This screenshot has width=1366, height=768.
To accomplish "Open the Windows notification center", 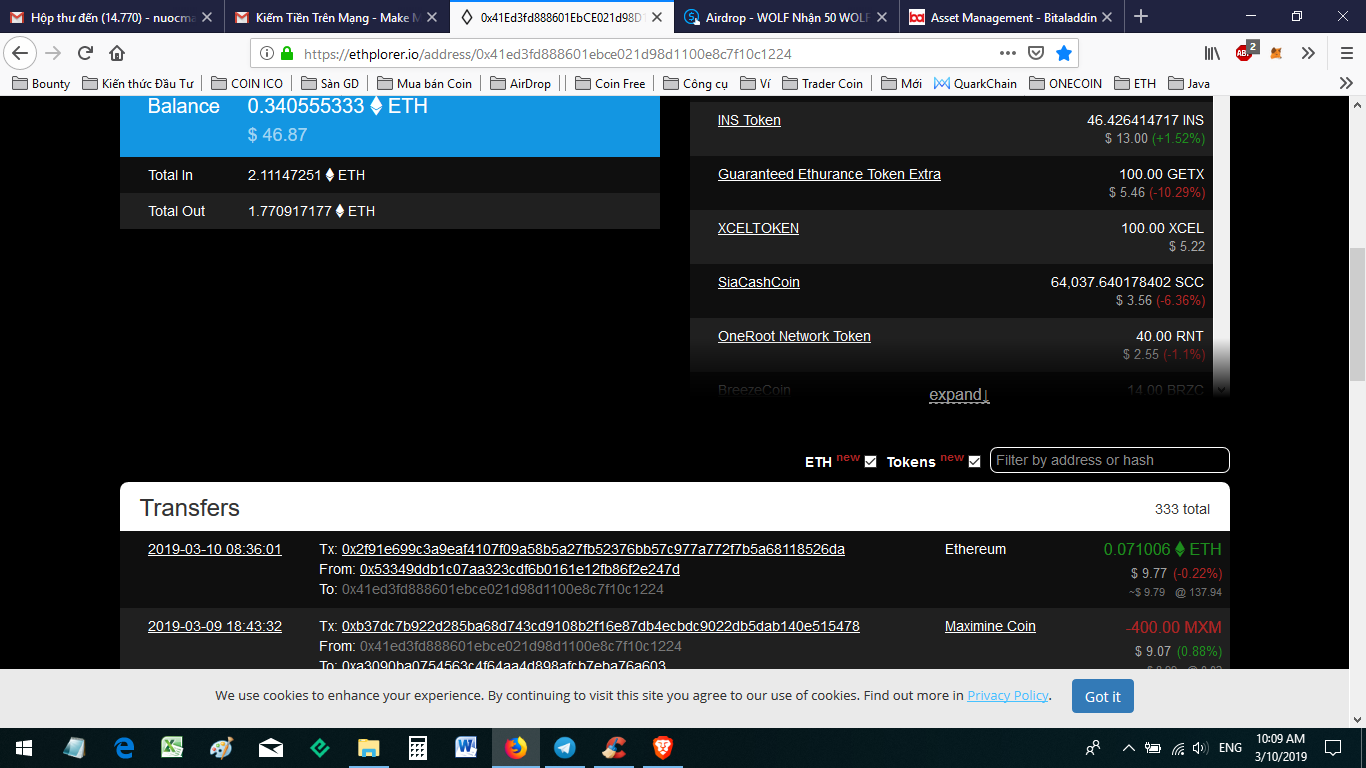I will [1333, 748].
